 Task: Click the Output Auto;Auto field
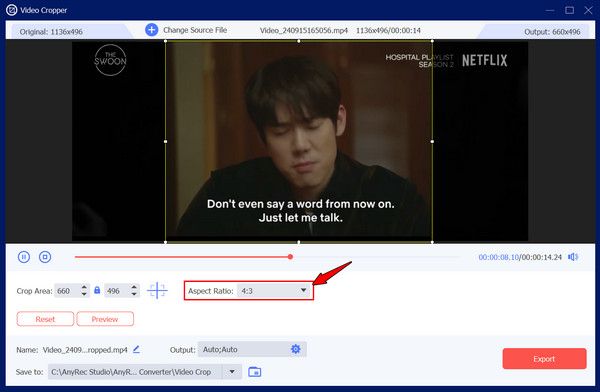[252, 349]
